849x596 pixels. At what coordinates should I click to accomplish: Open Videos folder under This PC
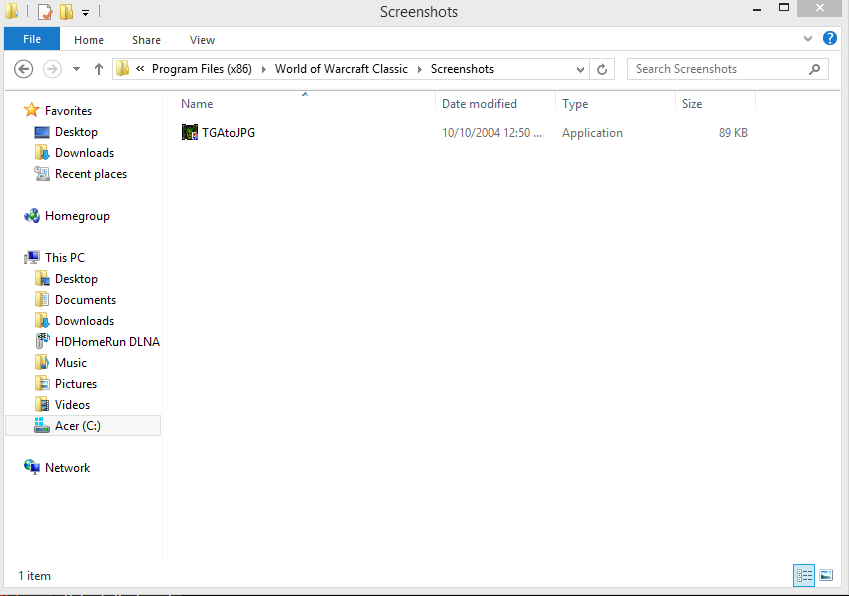pos(73,405)
